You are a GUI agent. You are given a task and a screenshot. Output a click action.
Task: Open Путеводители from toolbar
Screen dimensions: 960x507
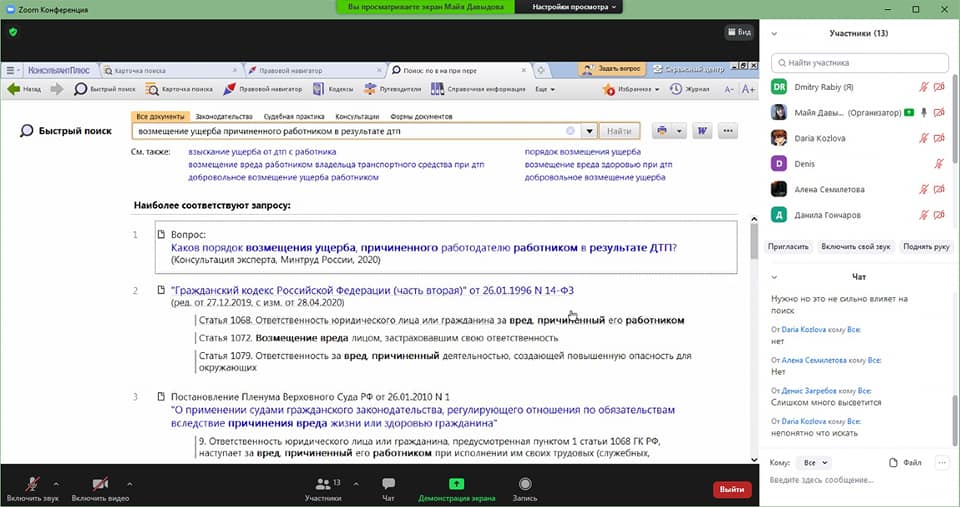[392, 89]
